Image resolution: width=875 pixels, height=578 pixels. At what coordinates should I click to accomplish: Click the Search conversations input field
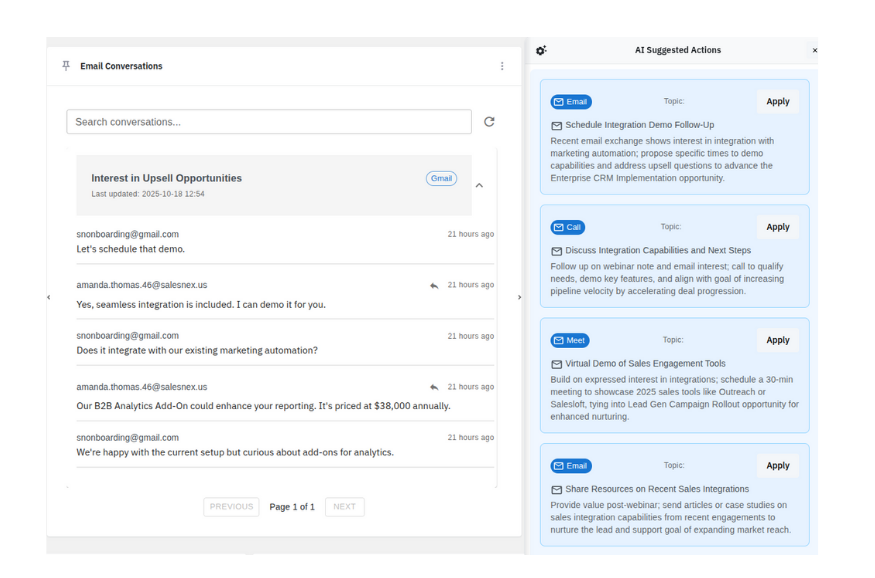(270, 121)
